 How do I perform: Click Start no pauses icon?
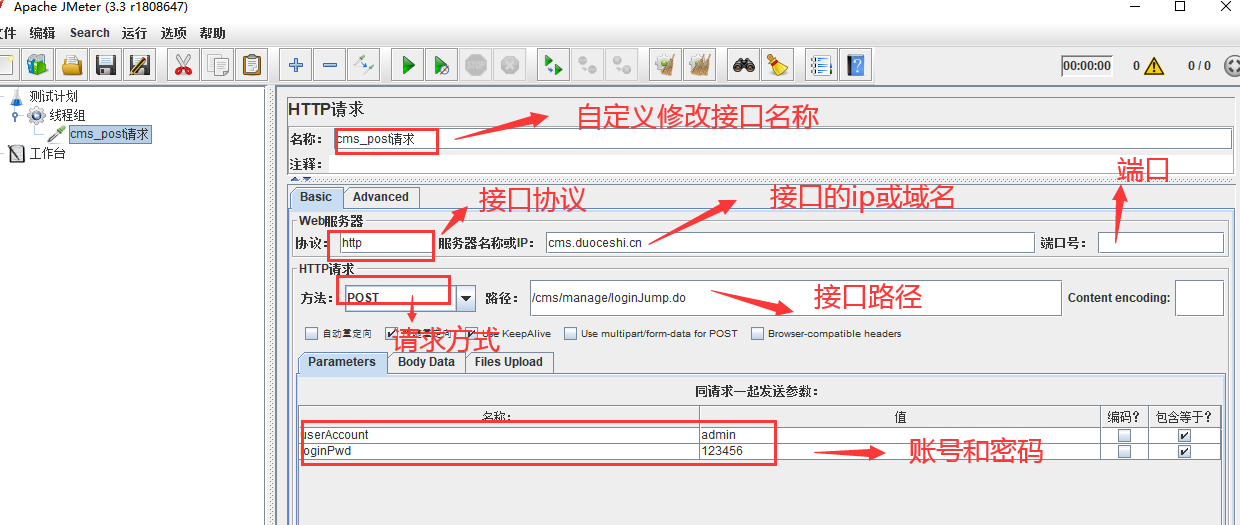coord(441,66)
